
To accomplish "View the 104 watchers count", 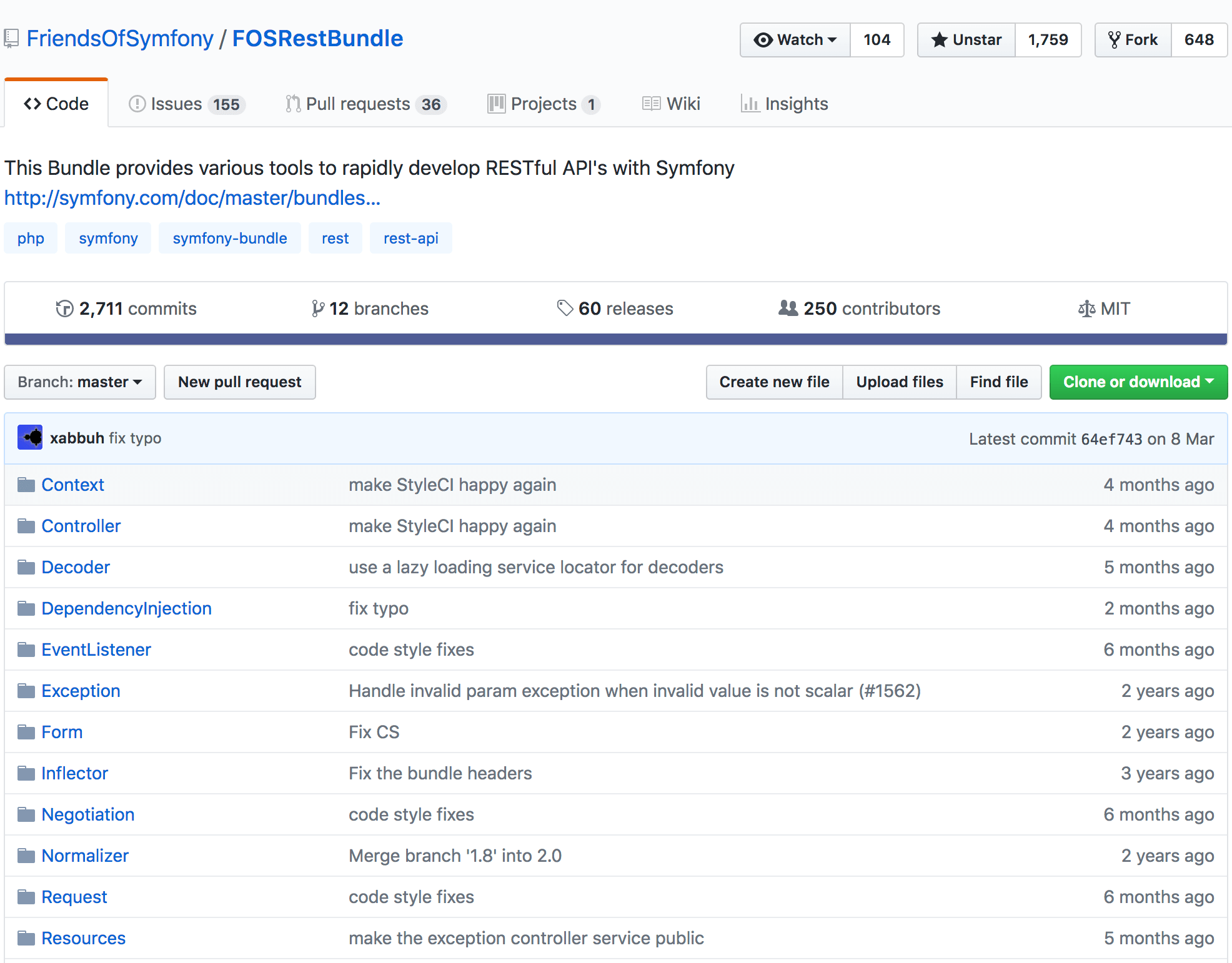I will [877, 40].
